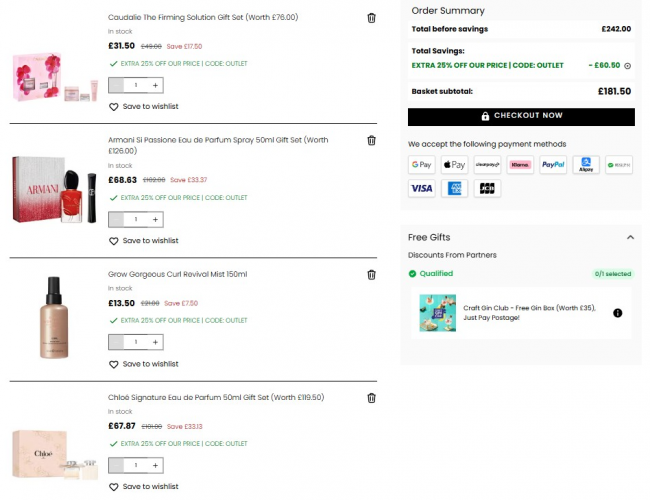Screen dimensions: 650x500
Task: Click the Checkout Now button
Action: click(x=521, y=117)
